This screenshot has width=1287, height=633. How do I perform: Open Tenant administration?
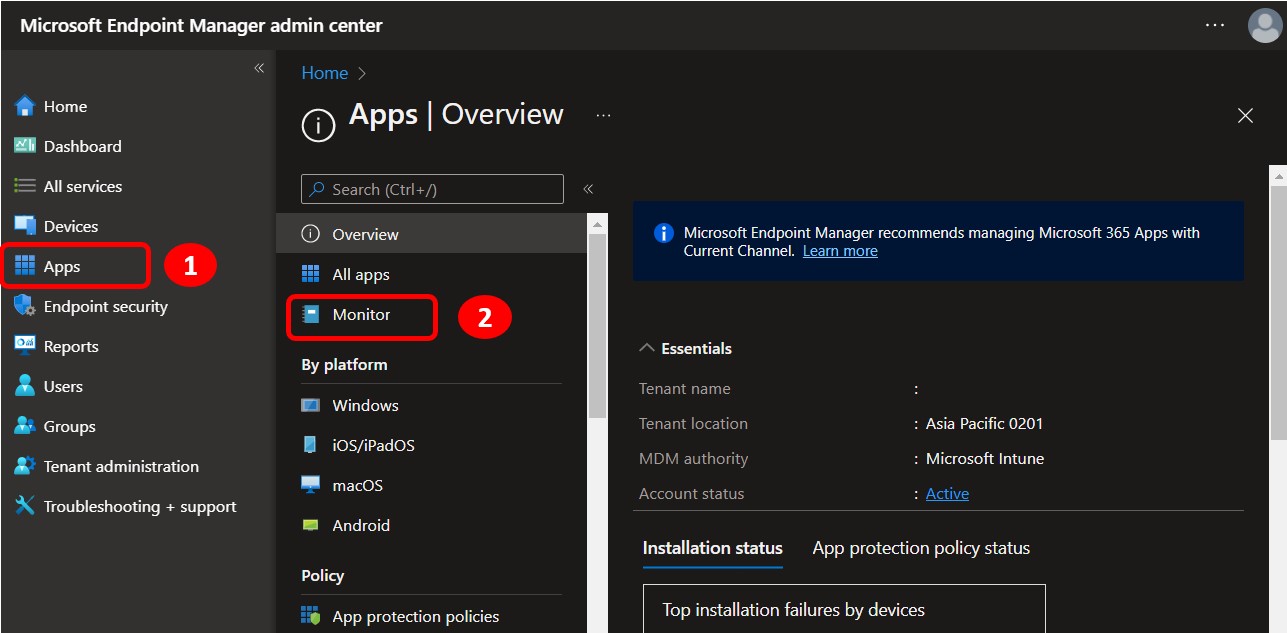tap(120, 466)
